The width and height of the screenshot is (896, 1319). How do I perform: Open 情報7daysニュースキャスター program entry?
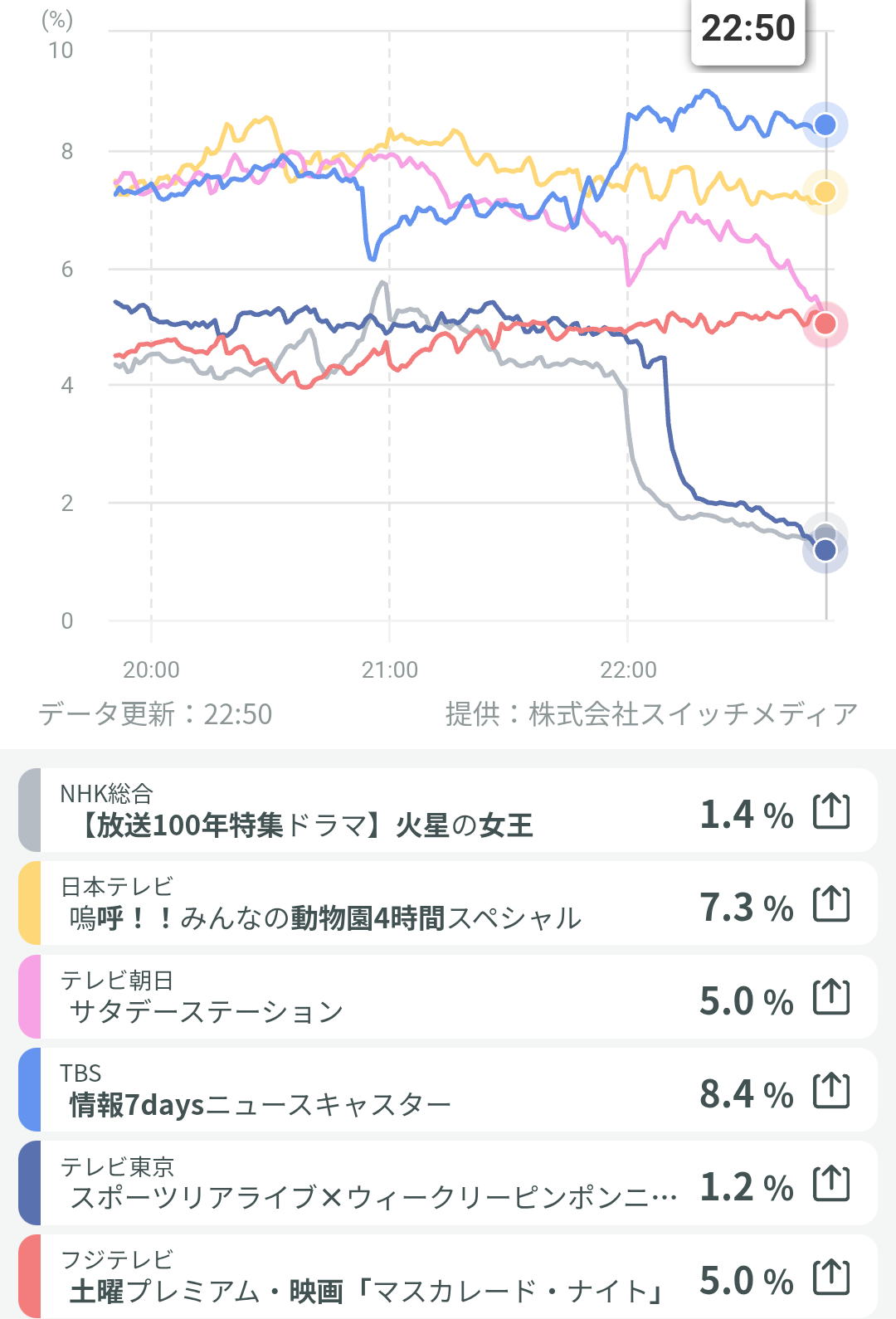pyautogui.click(x=260, y=1105)
